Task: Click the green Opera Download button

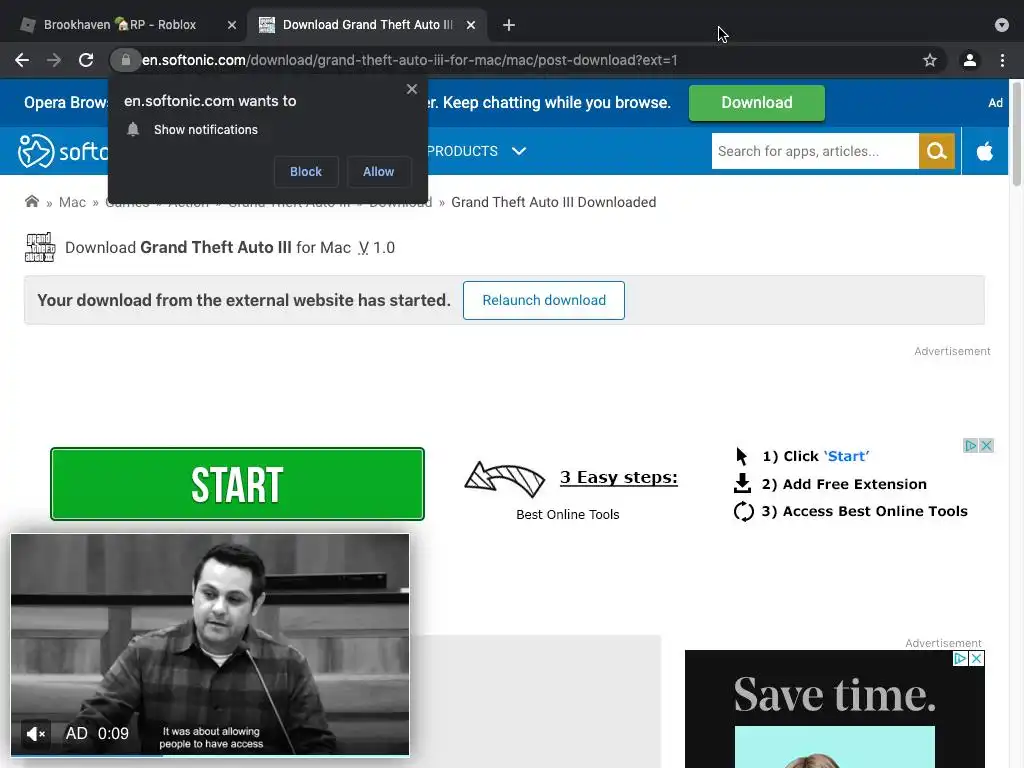Action: (x=756, y=103)
